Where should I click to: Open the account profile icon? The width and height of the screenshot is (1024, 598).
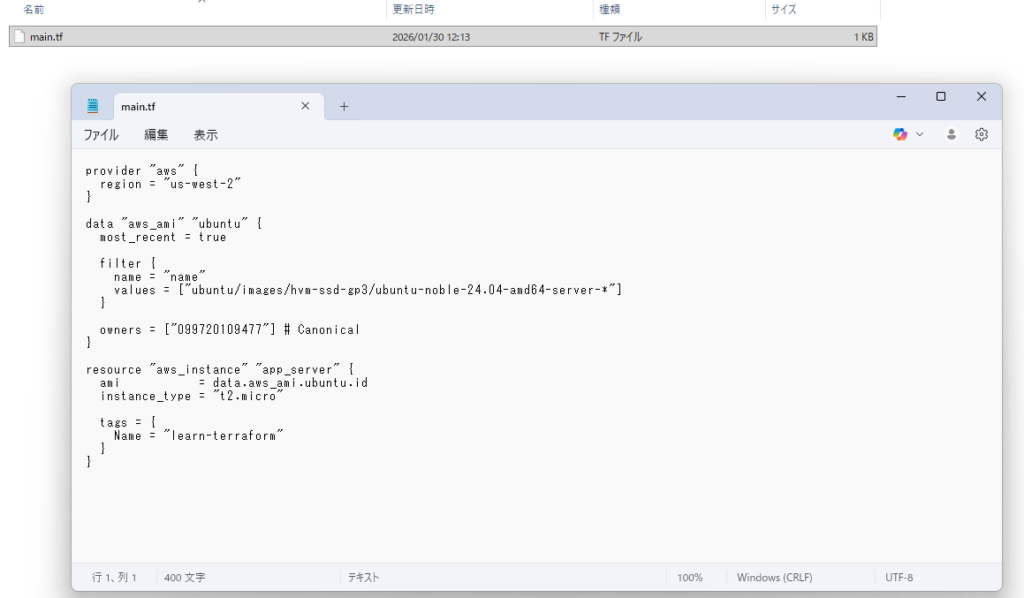[x=951, y=134]
